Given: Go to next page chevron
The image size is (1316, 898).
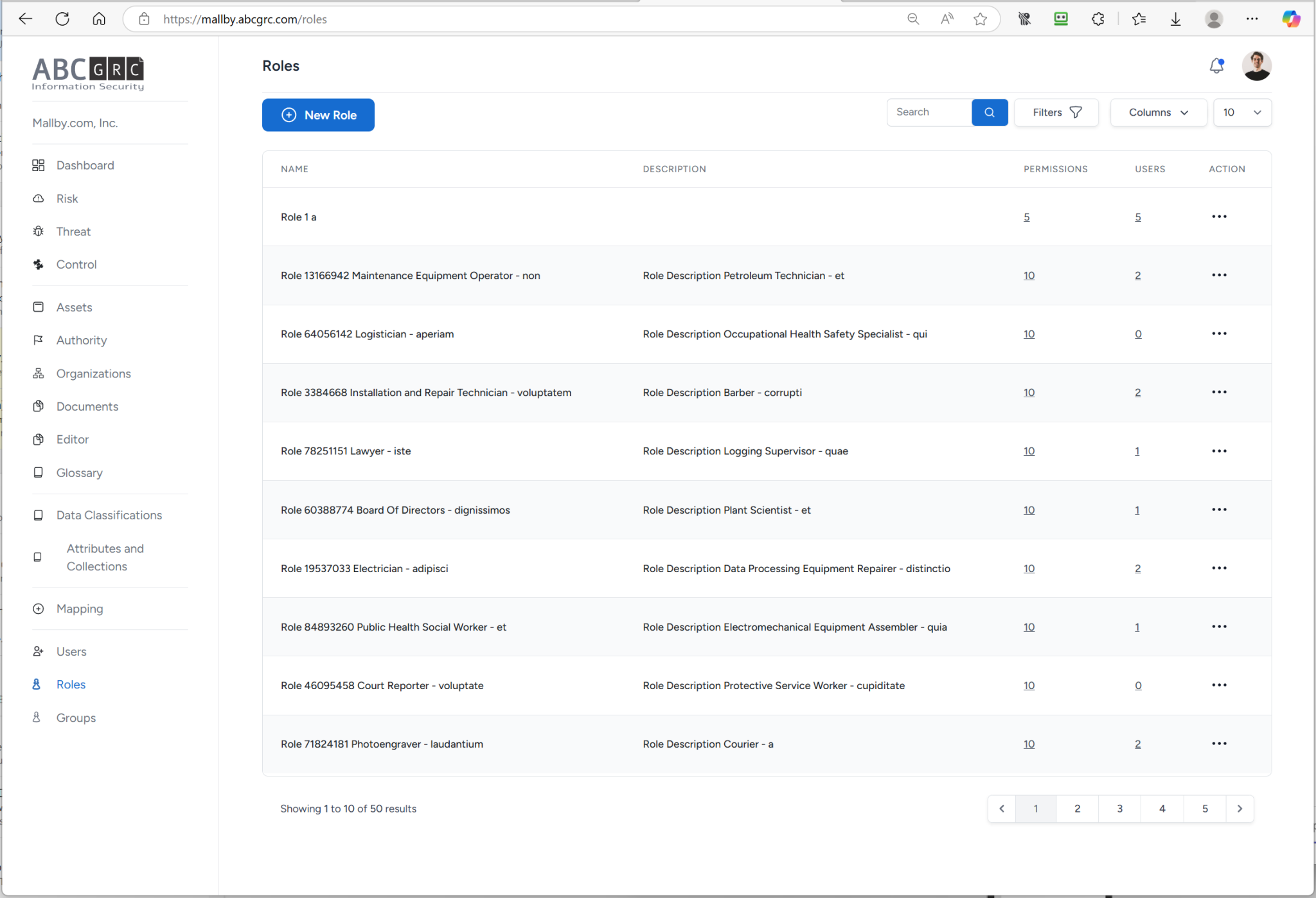Looking at the screenshot, I should tap(1240, 809).
